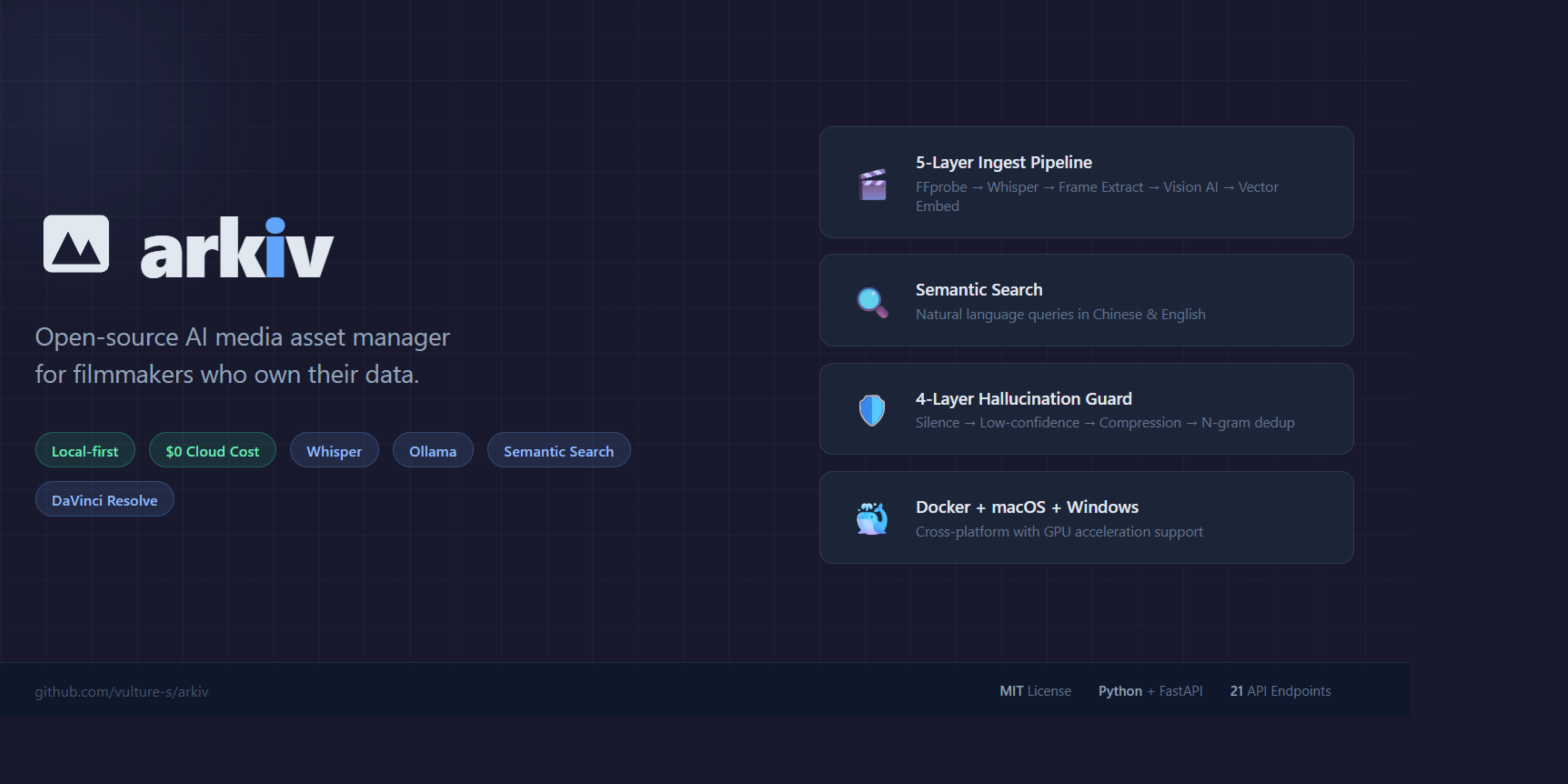This screenshot has height=784, width=1568.
Task: Click the whale Docker icon
Action: (x=872, y=519)
